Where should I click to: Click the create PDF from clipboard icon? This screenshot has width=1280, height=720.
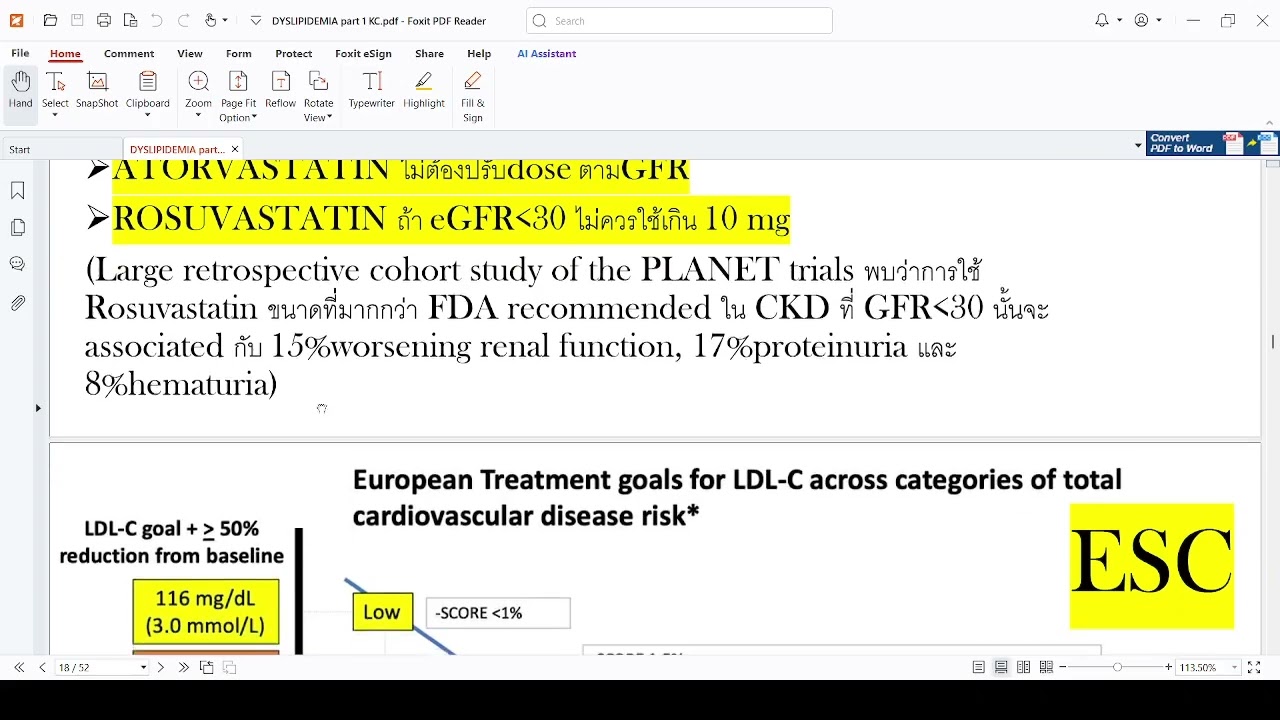[x=130, y=20]
